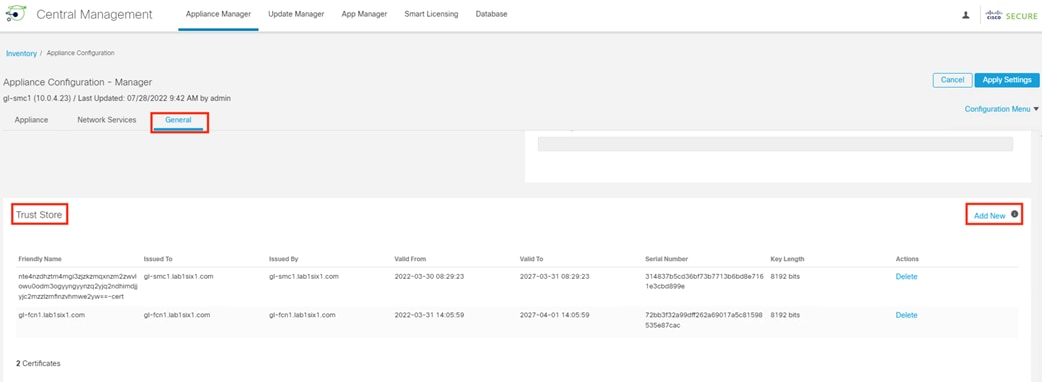
Task: Click the Serial Number column header
Action: (667, 258)
